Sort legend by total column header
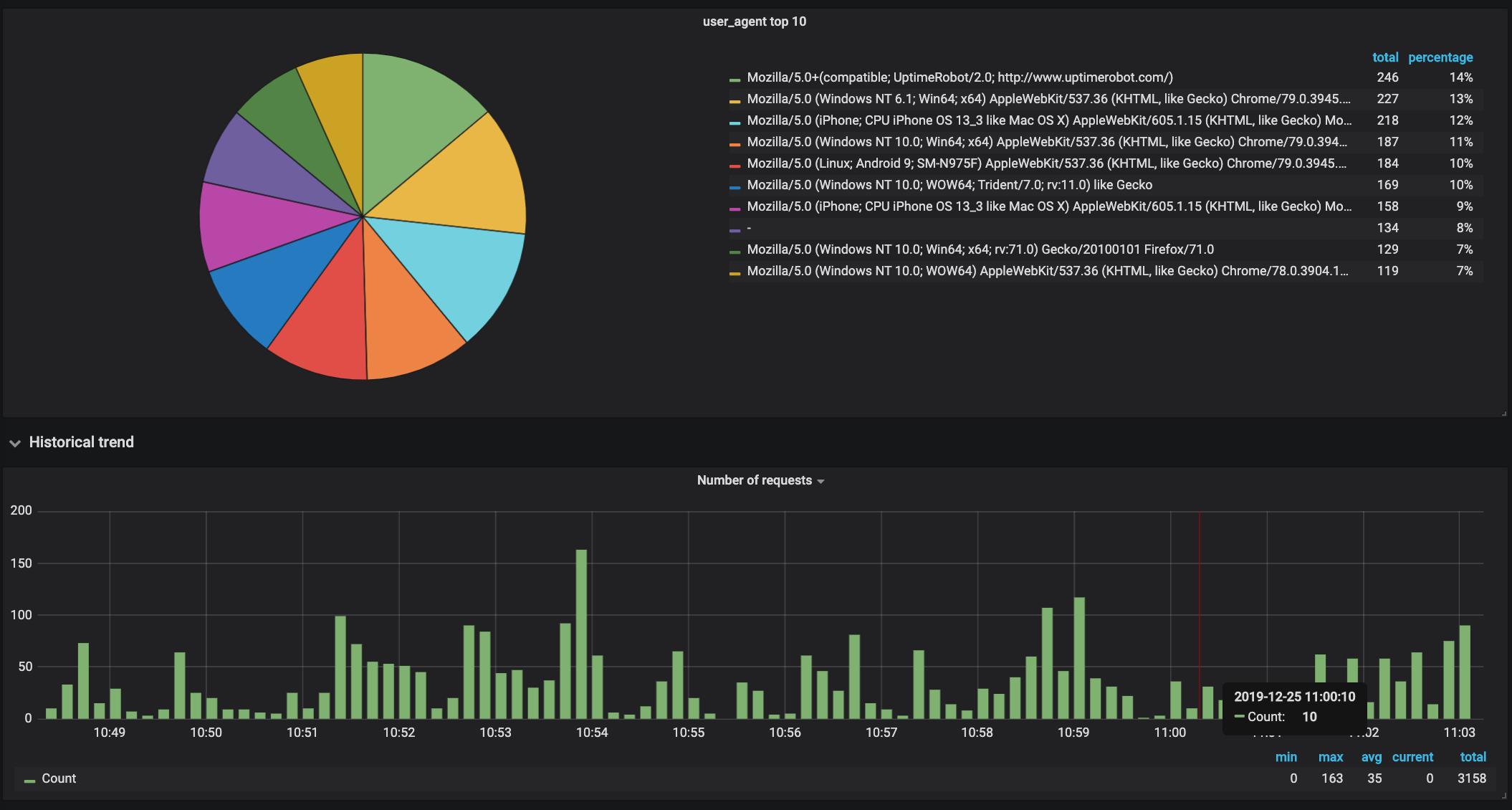 tap(1384, 57)
